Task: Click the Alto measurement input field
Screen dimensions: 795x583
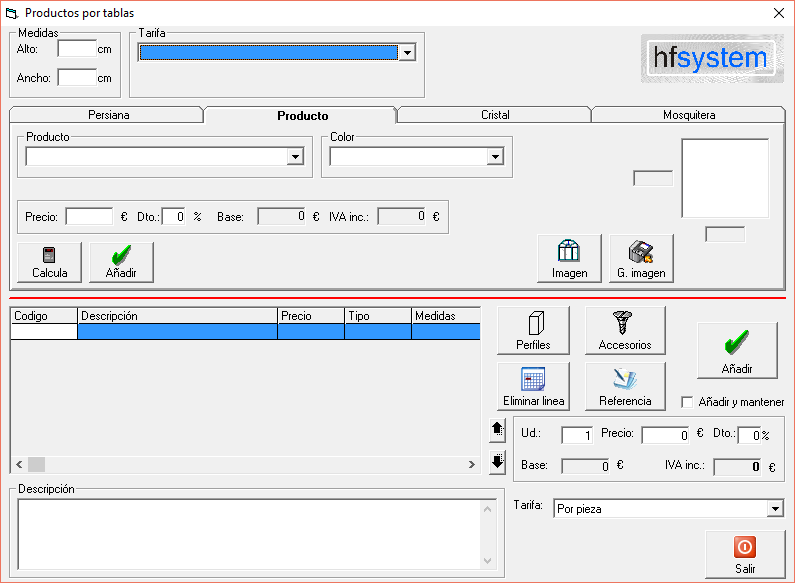Action: (76, 48)
